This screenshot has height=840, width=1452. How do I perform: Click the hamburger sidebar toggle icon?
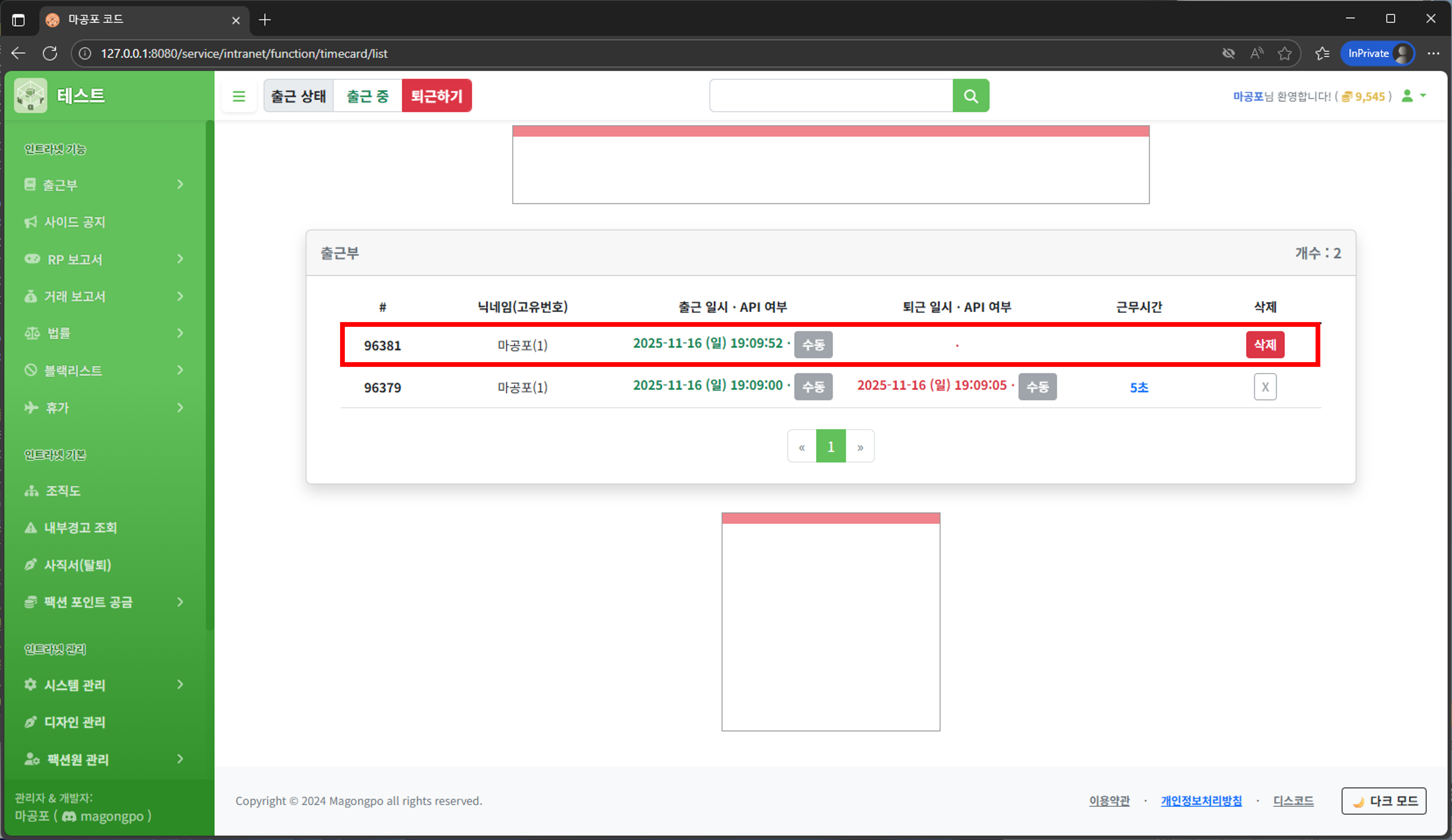pos(239,96)
